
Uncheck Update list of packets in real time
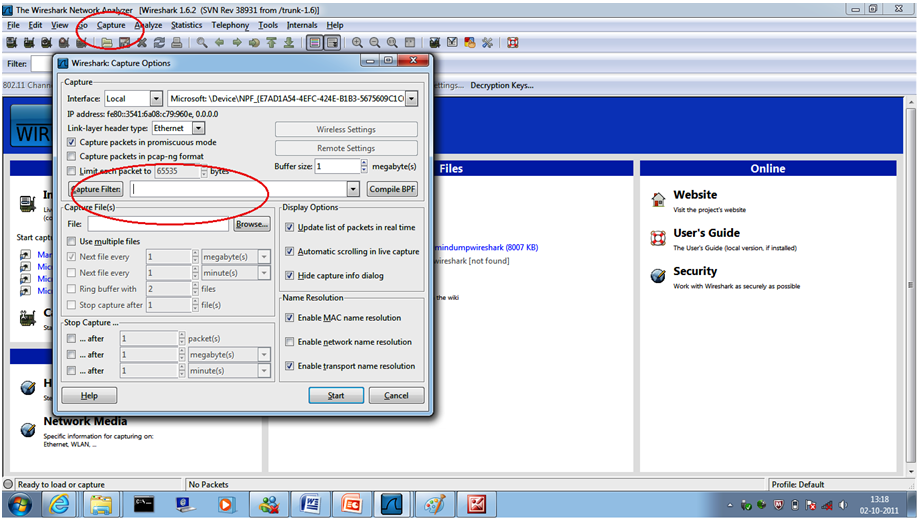tap(289, 227)
